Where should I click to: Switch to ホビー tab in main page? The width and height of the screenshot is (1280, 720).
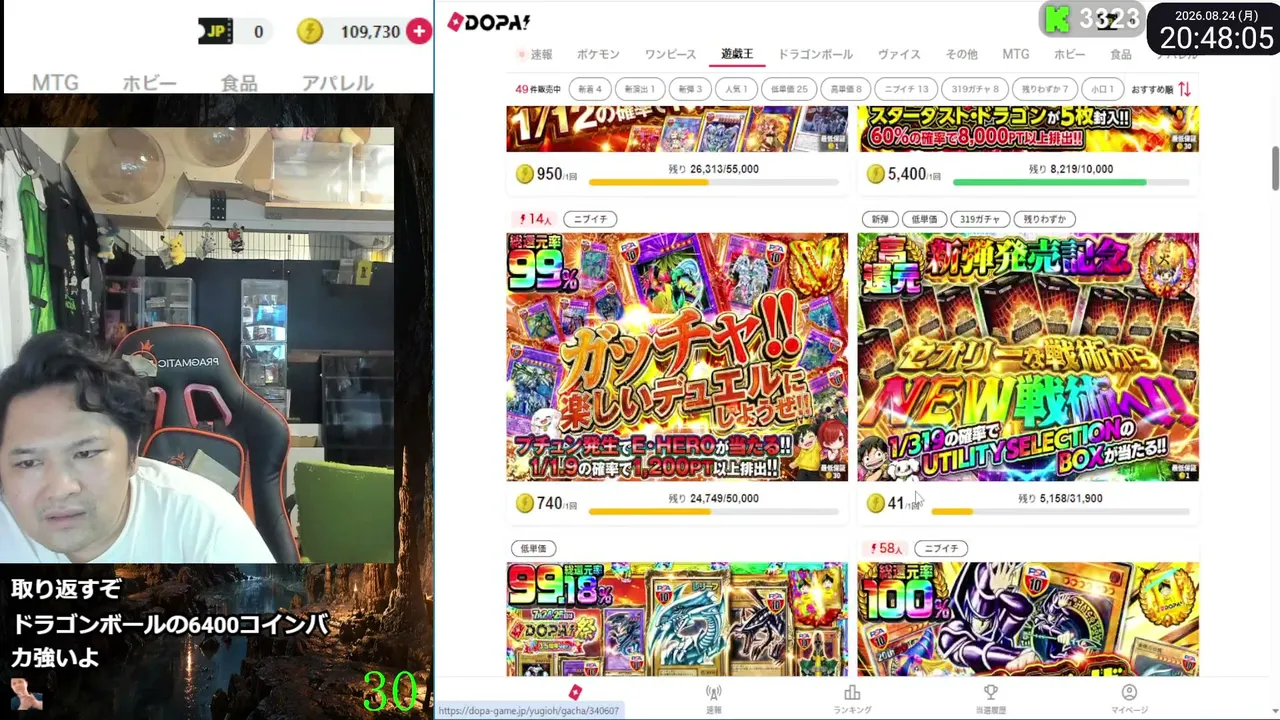1068,55
